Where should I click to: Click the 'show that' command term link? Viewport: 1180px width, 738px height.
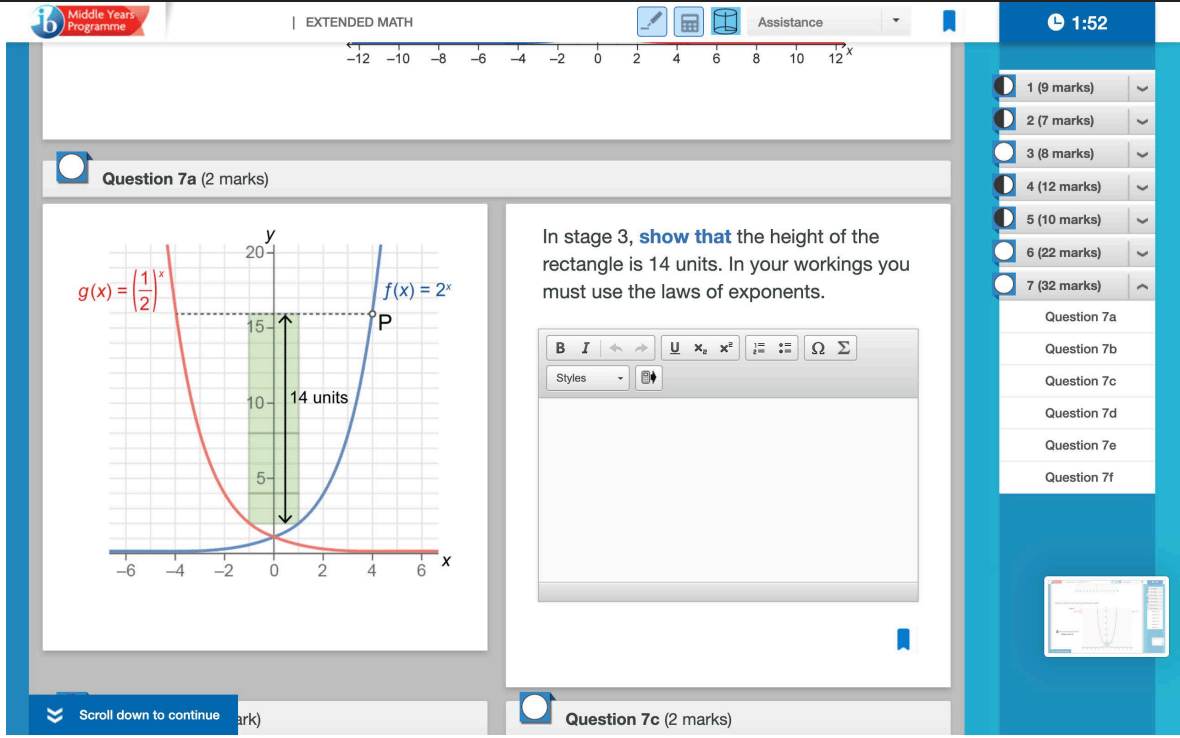(x=685, y=236)
